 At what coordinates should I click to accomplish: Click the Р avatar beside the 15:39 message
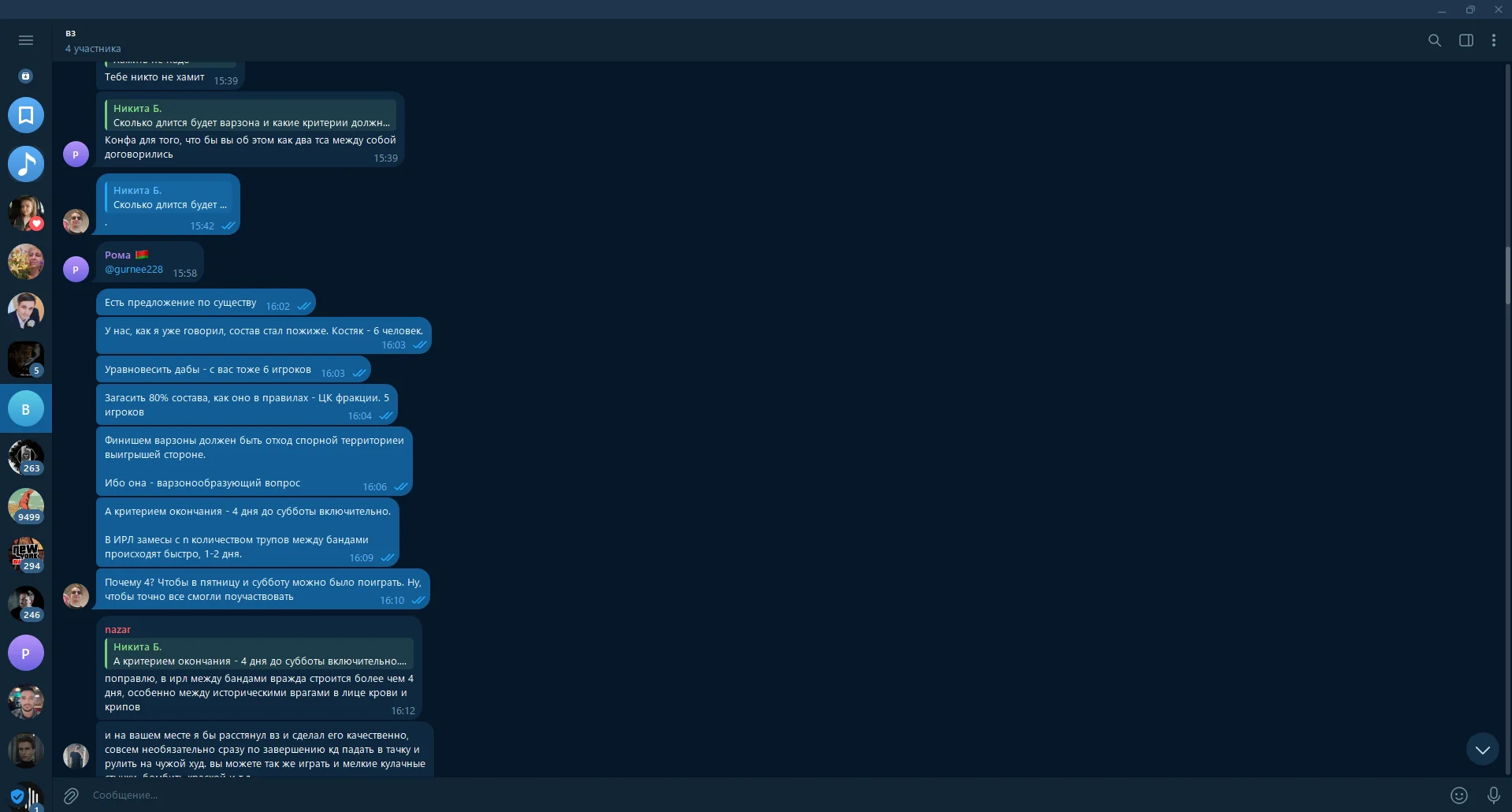[x=76, y=154]
